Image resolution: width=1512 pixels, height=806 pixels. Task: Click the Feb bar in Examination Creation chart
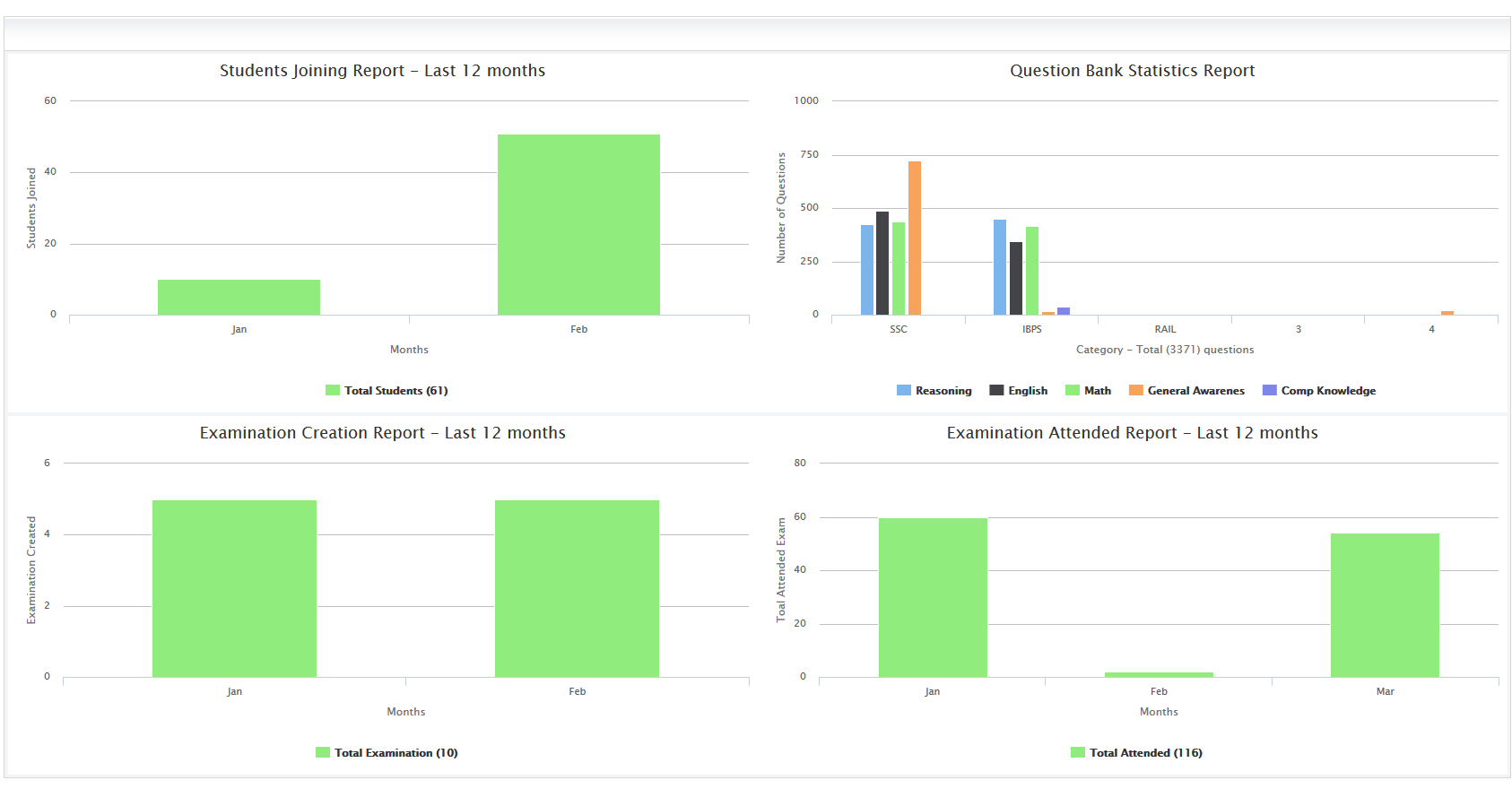[577, 588]
